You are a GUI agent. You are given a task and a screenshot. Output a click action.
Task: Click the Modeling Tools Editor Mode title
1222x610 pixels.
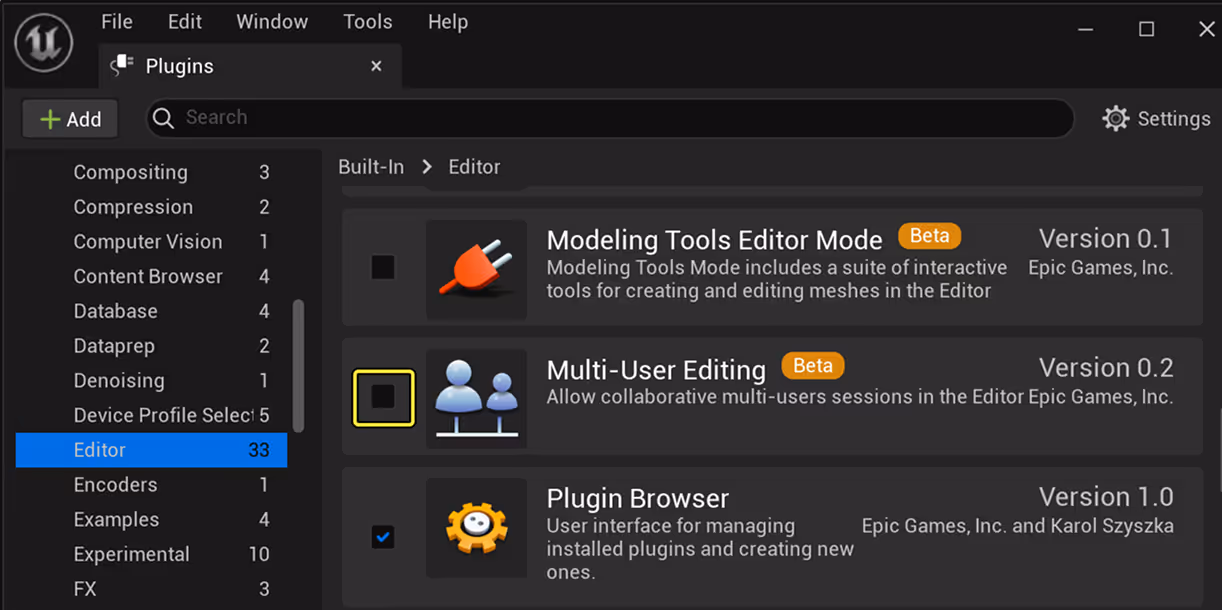(714, 240)
